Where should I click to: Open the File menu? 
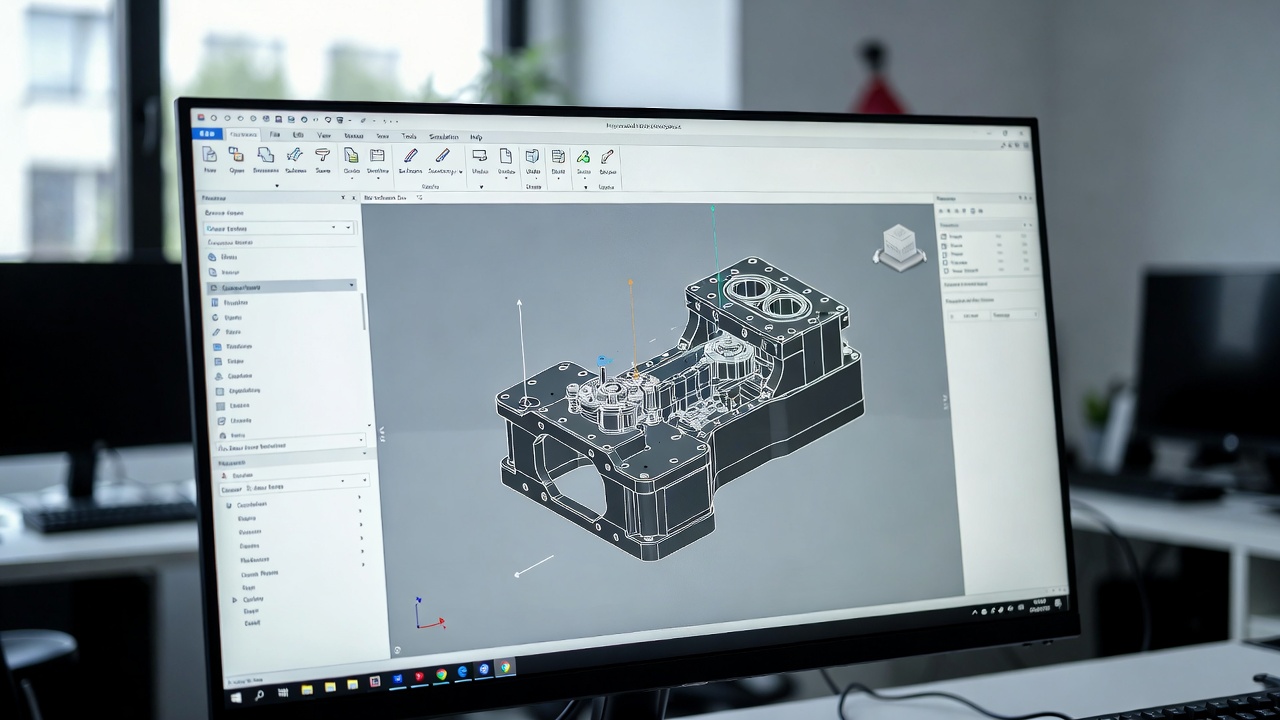point(274,135)
